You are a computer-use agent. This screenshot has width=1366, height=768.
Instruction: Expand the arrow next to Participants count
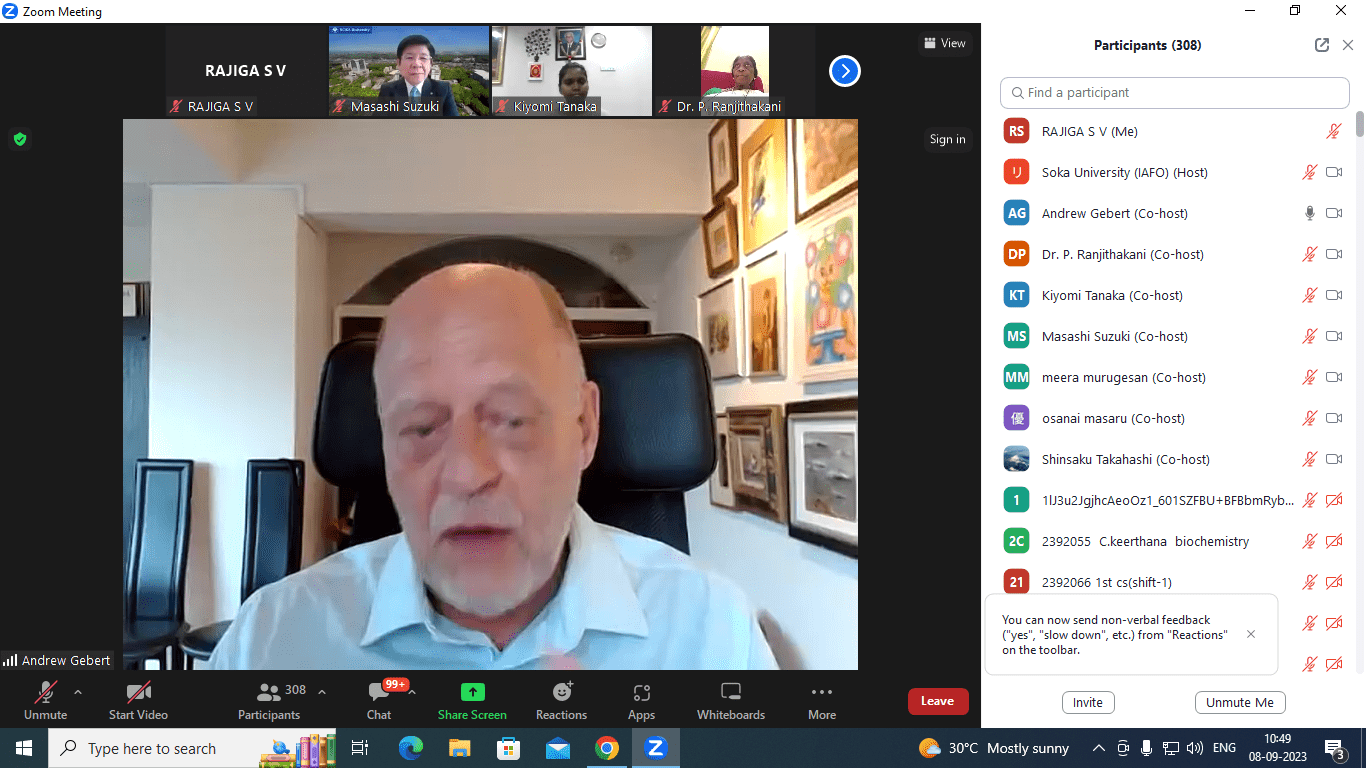pos(322,691)
